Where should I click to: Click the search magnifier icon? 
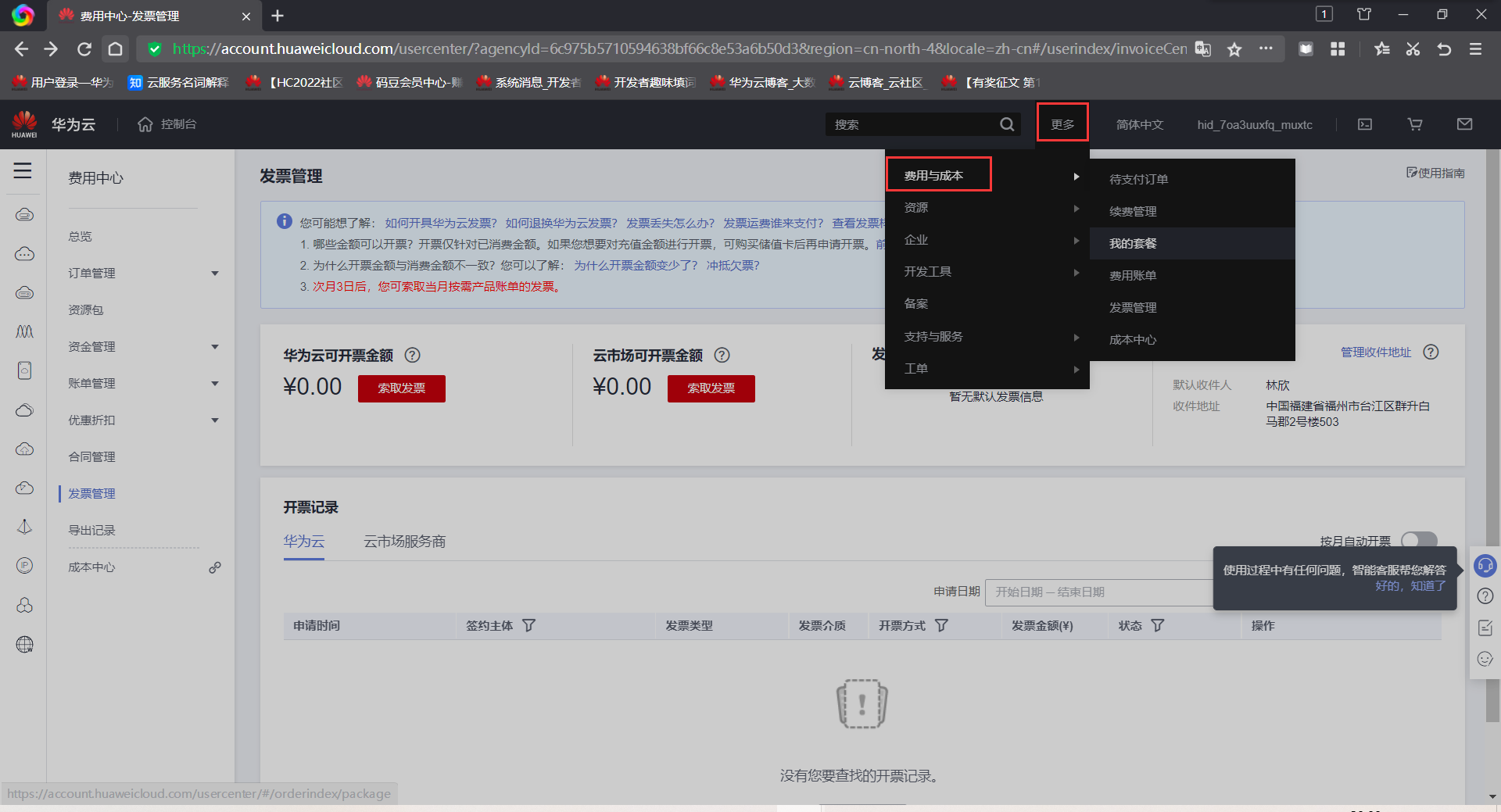coord(1007,124)
